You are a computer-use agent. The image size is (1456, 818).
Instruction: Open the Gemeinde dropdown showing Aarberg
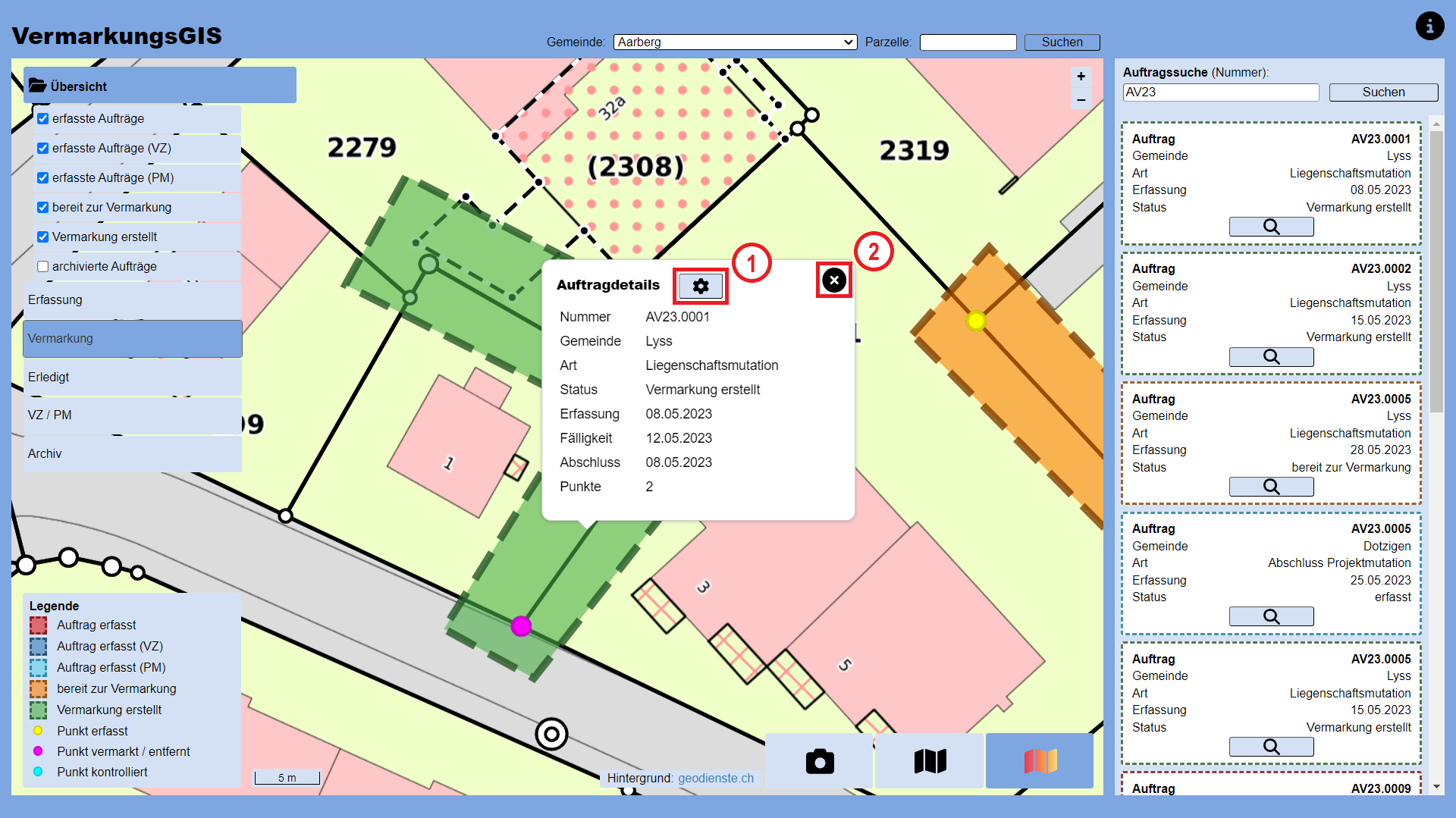point(734,42)
